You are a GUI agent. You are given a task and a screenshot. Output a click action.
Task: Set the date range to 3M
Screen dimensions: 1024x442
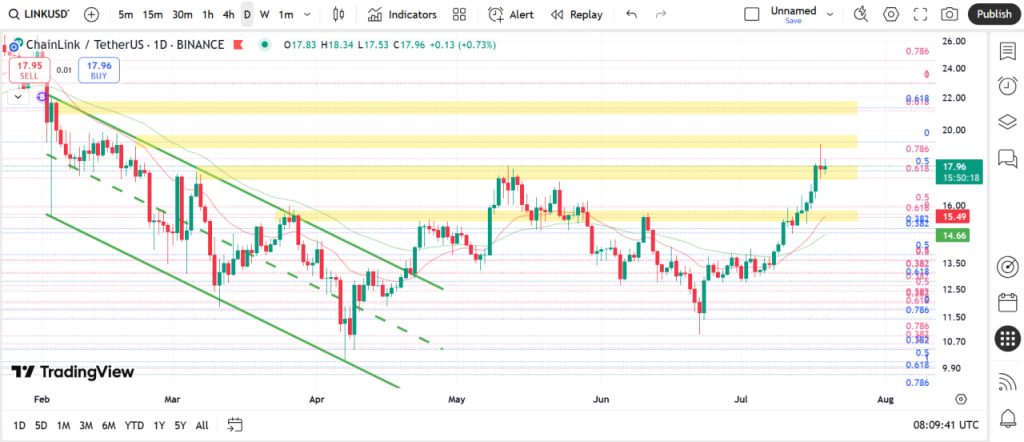tap(86, 425)
